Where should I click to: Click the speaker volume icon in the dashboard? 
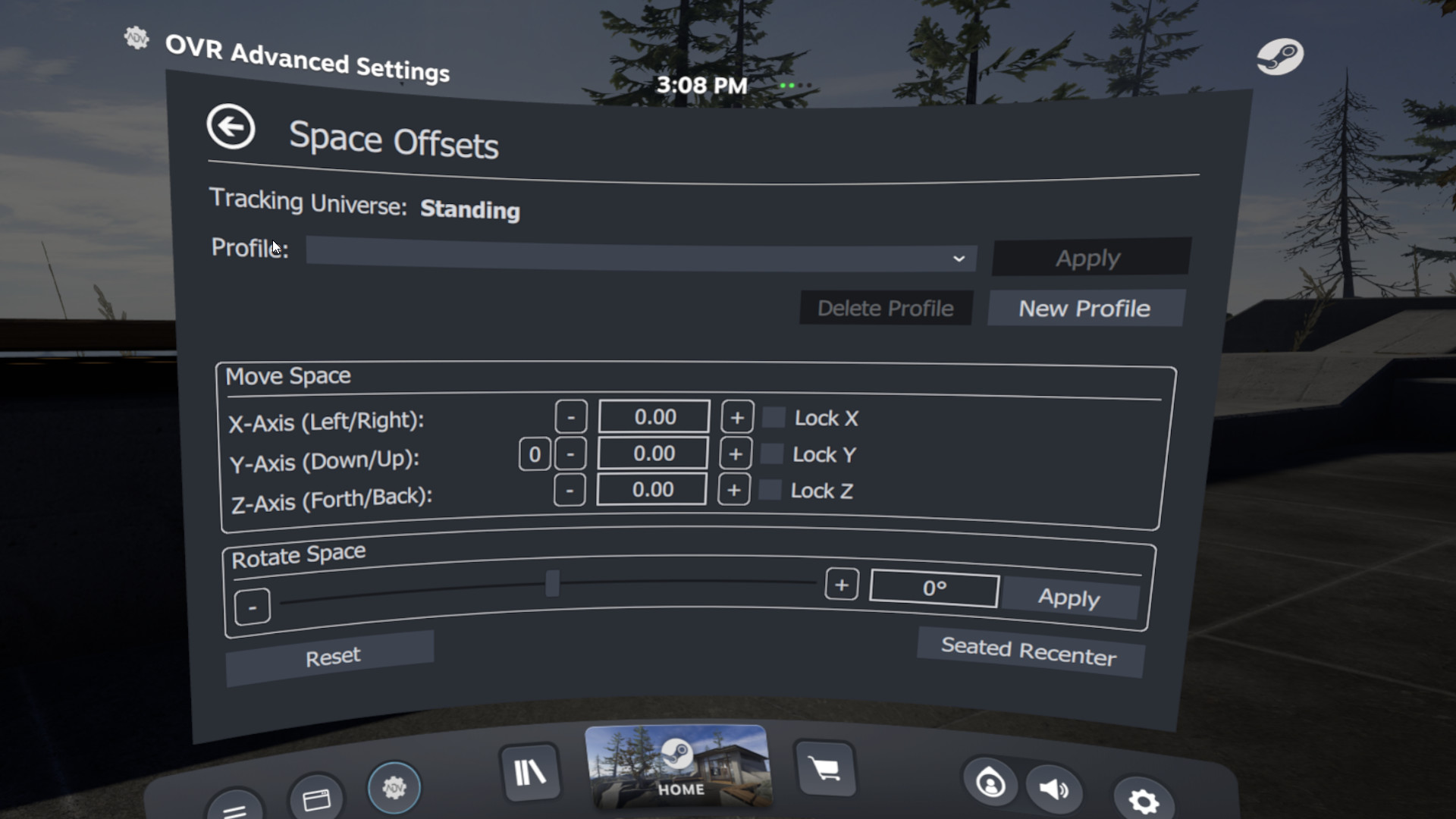(x=1055, y=790)
